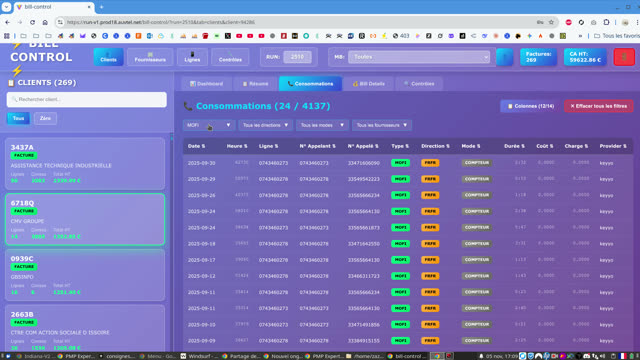Click the Rechercher client search field
The image size is (640, 360).
(87, 100)
